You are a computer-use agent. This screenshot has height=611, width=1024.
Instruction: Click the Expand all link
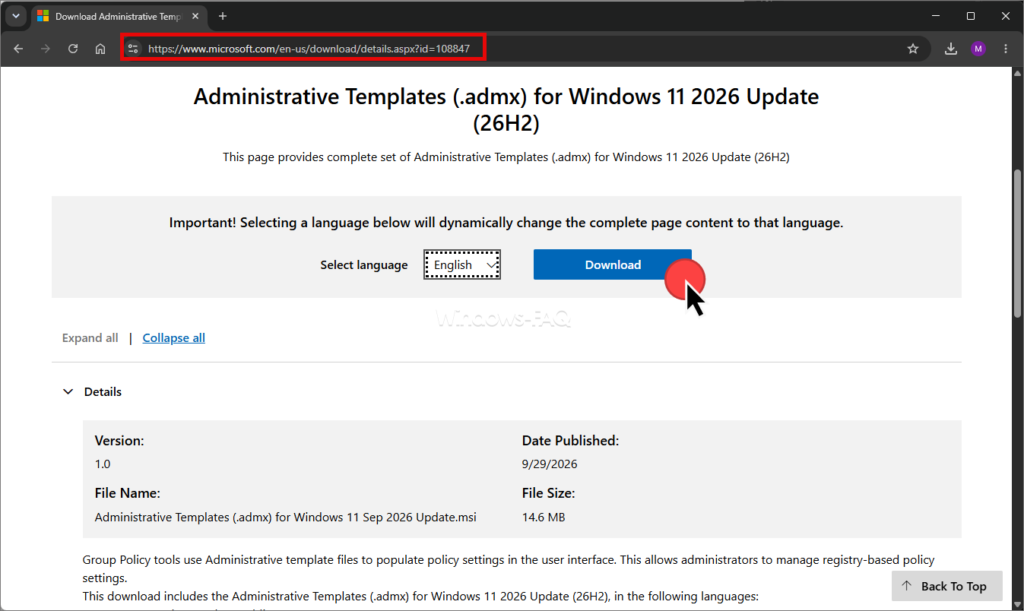[90, 338]
